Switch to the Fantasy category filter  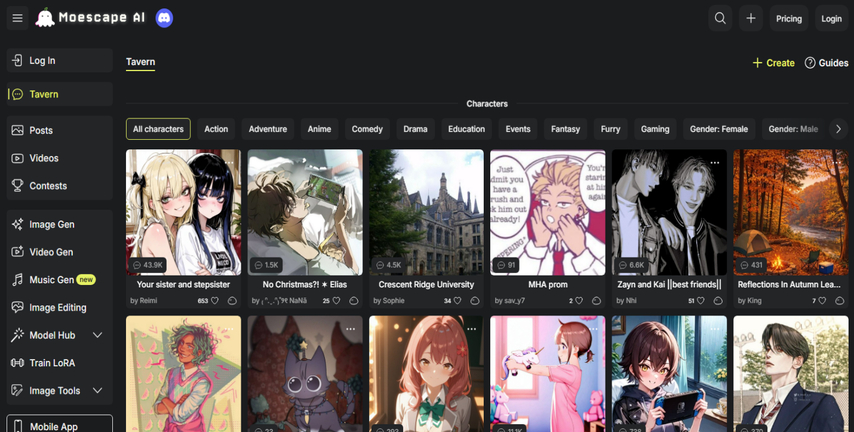[565, 129]
